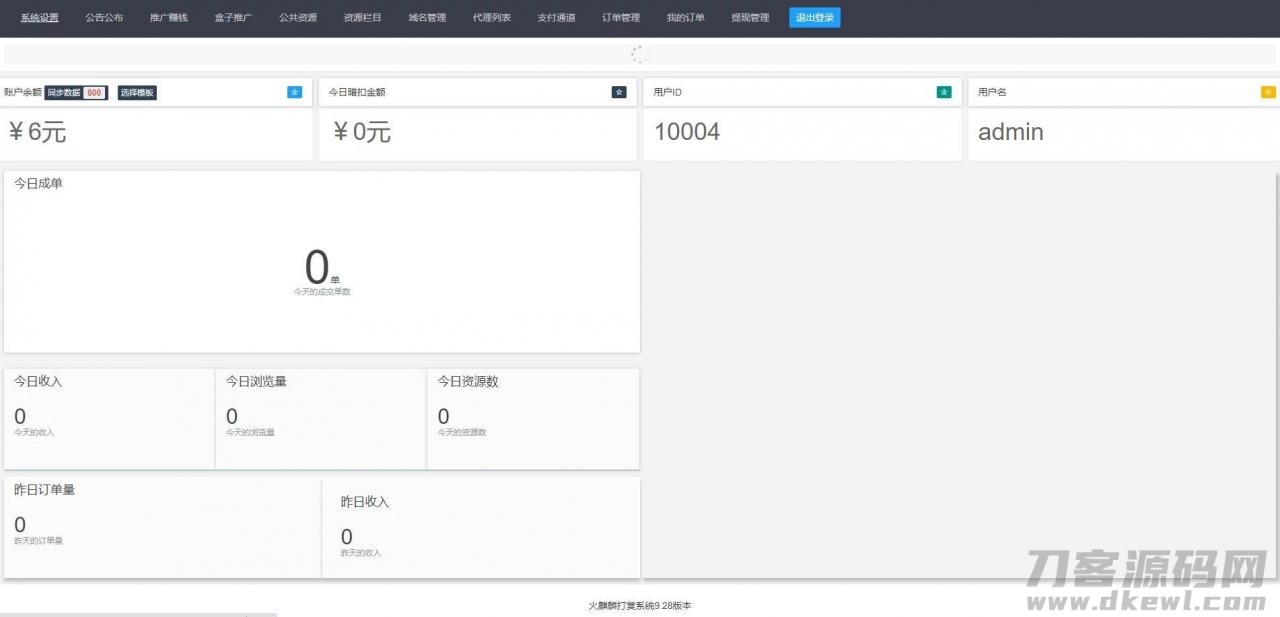This screenshot has height=617, width=1280.
Task: Open the 代理列表 page
Action: [491, 17]
